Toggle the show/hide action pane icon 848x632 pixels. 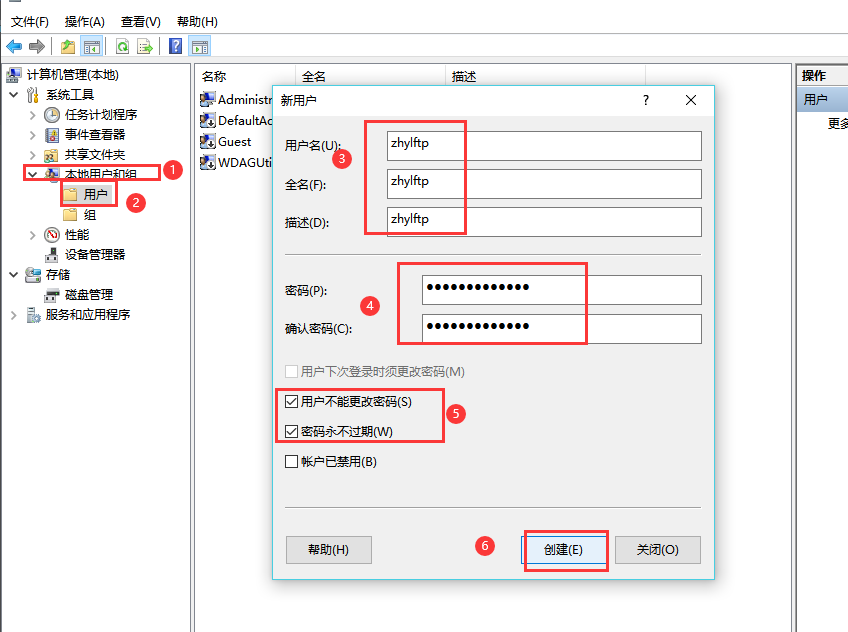pyautogui.click(x=199, y=45)
